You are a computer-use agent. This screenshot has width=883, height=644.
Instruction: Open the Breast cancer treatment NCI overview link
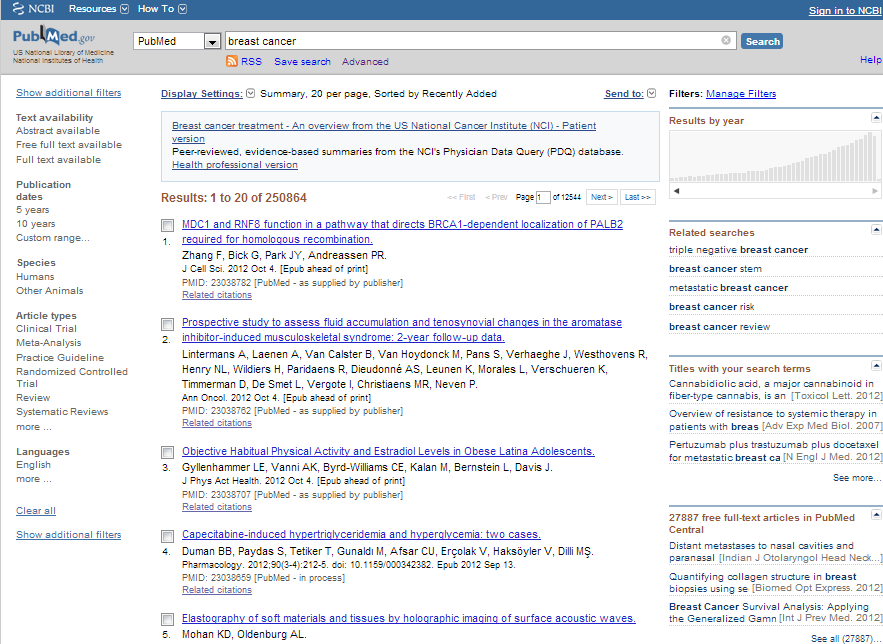coord(384,132)
